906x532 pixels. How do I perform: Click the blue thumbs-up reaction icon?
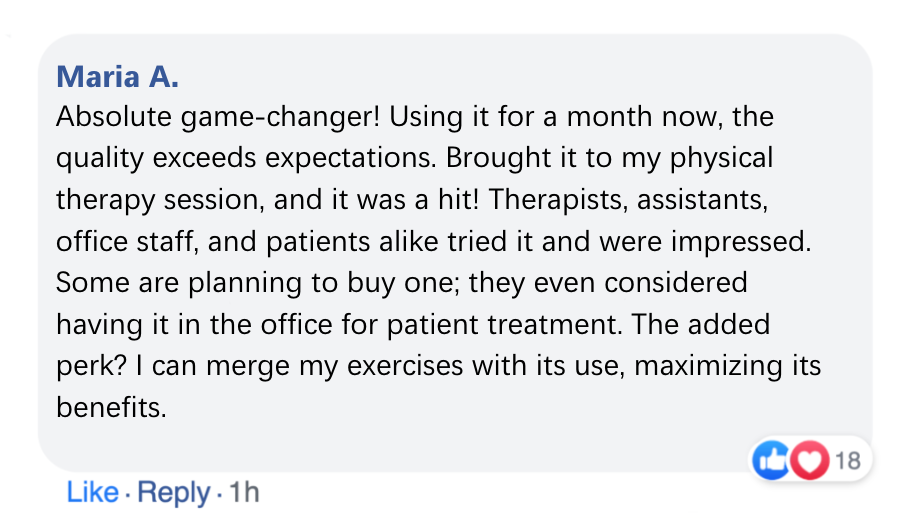point(770,460)
